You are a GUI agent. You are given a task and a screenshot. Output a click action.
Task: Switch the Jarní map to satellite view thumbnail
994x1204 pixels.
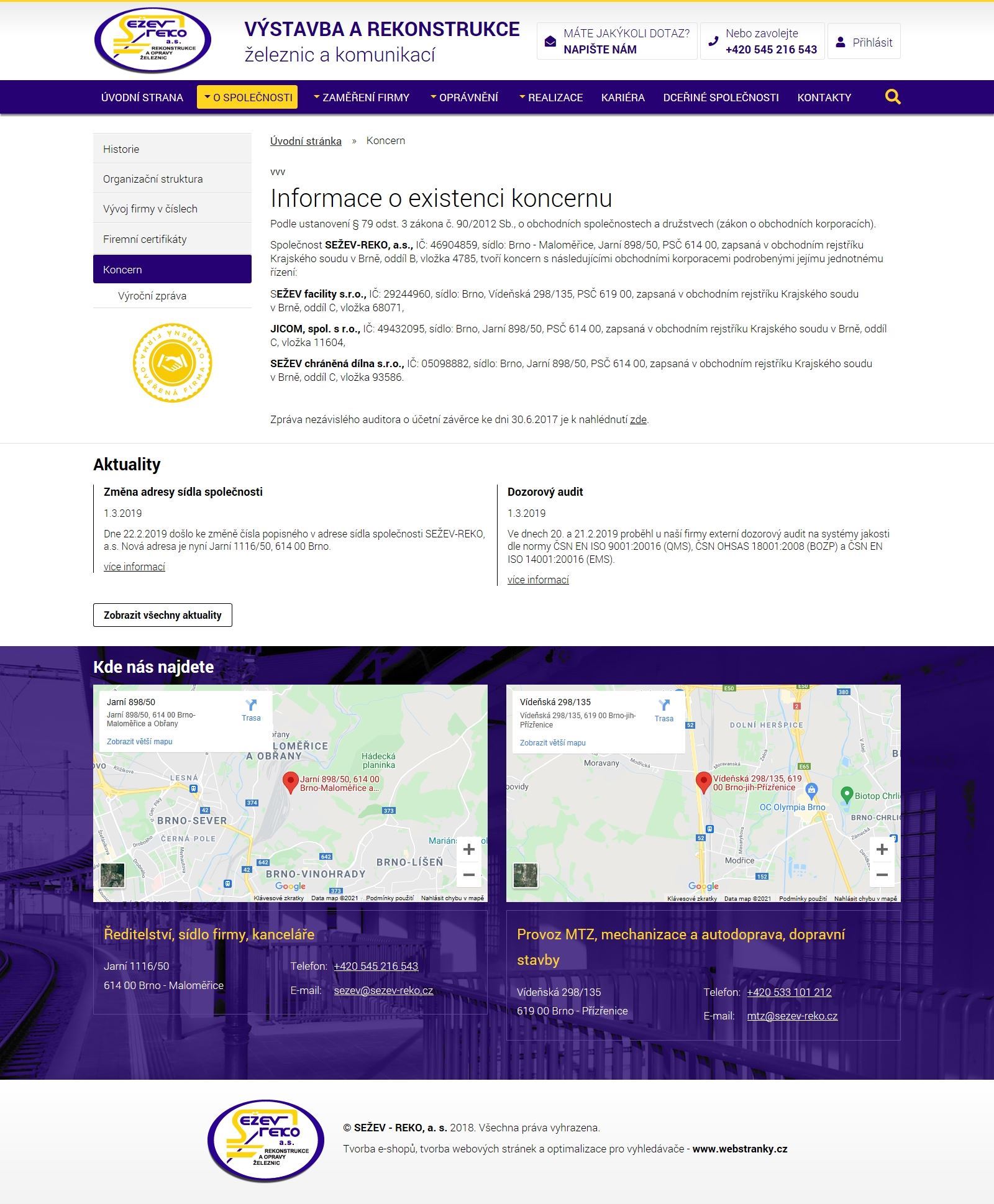[112, 875]
